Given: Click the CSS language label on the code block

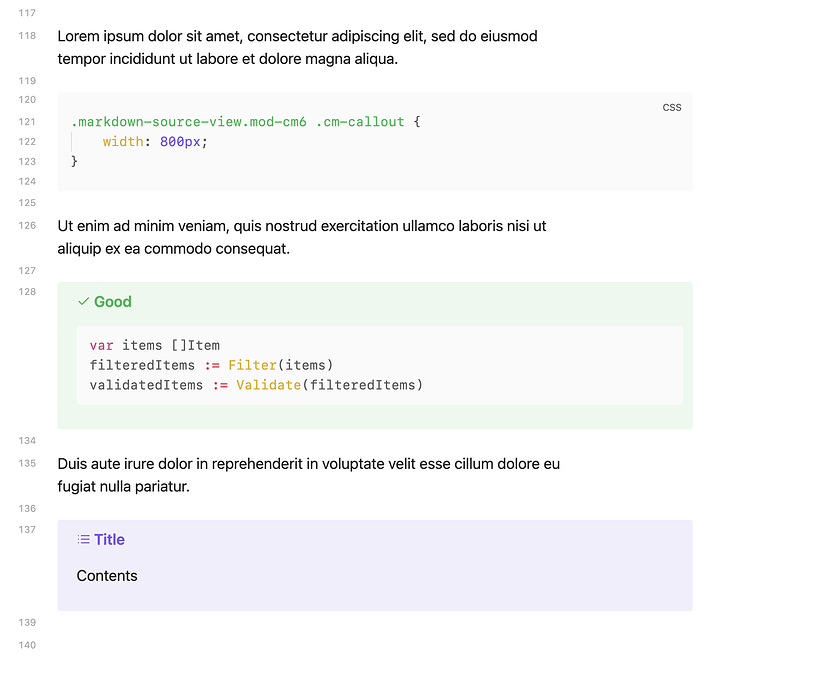Looking at the screenshot, I should (x=672, y=107).
